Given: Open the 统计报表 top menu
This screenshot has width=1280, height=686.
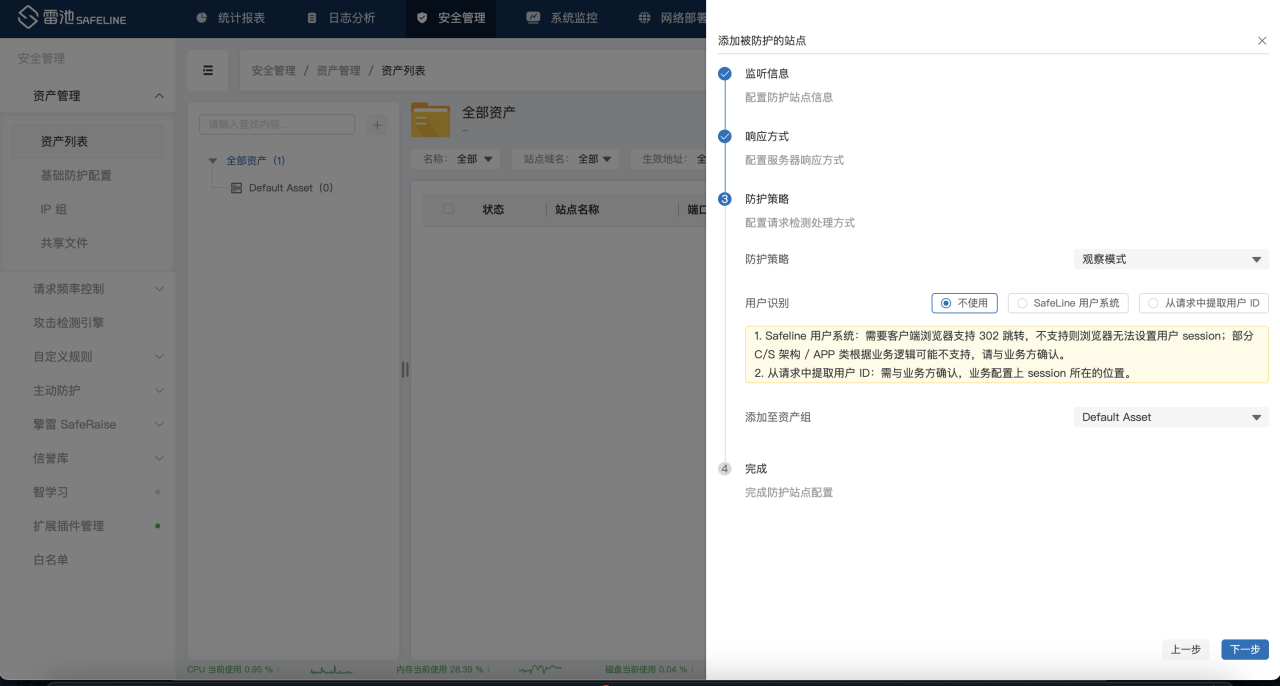Looking at the screenshot, I should click(230, 18).
